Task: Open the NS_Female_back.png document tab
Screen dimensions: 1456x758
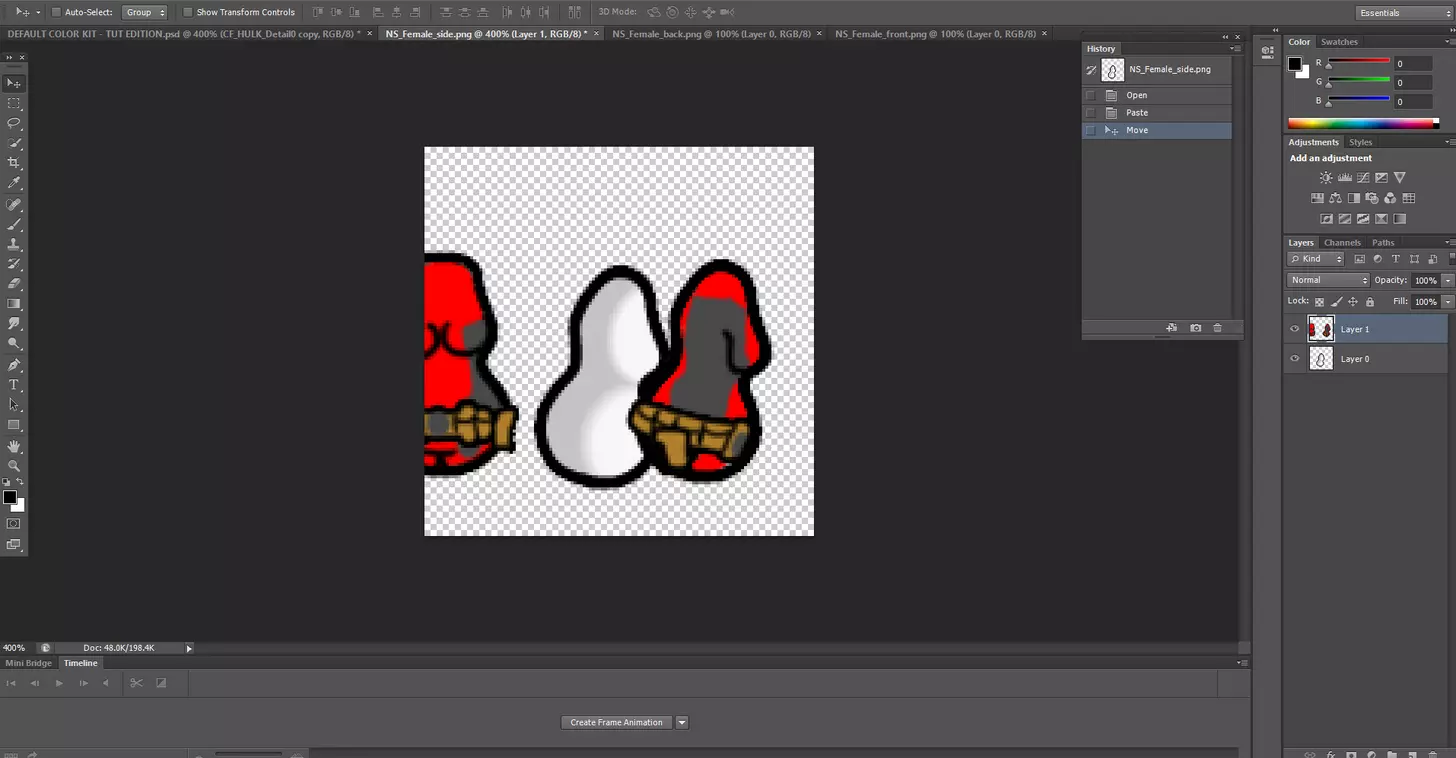Action: (710, 33)
